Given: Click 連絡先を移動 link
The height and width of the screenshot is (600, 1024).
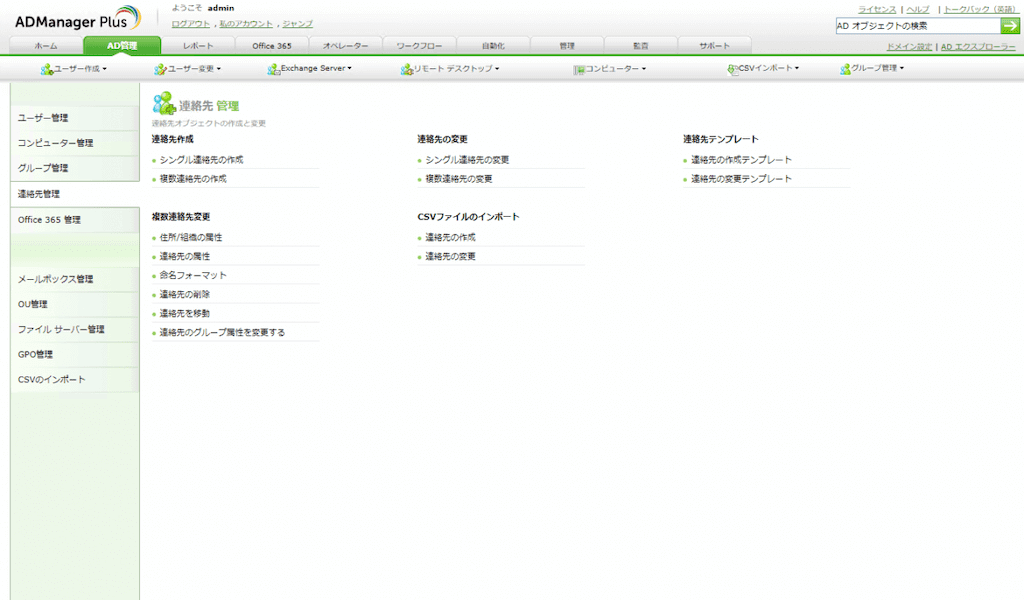Looking at the screenshot, I should tap(185, 313).
